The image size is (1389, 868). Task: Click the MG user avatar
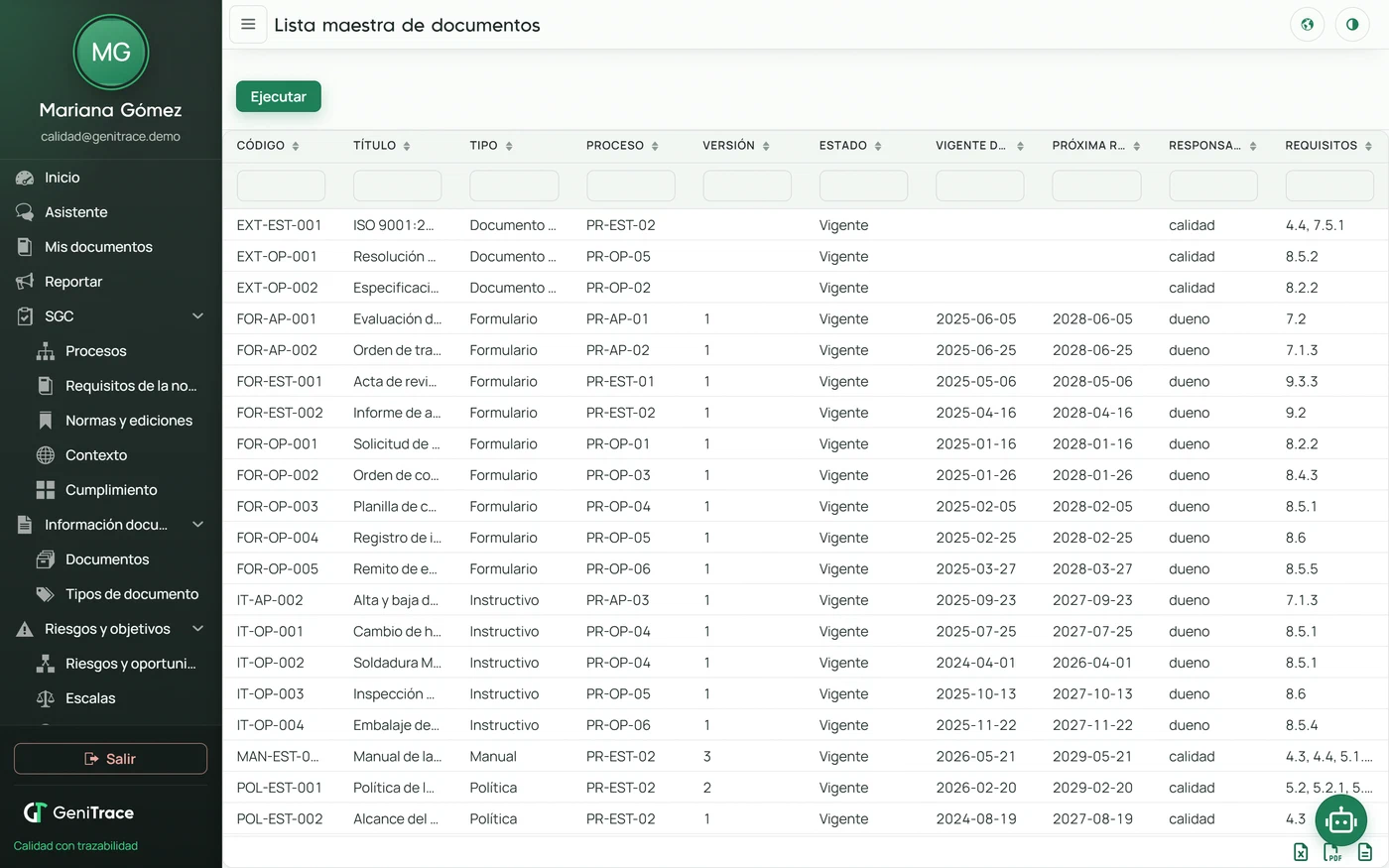point(111,53)
